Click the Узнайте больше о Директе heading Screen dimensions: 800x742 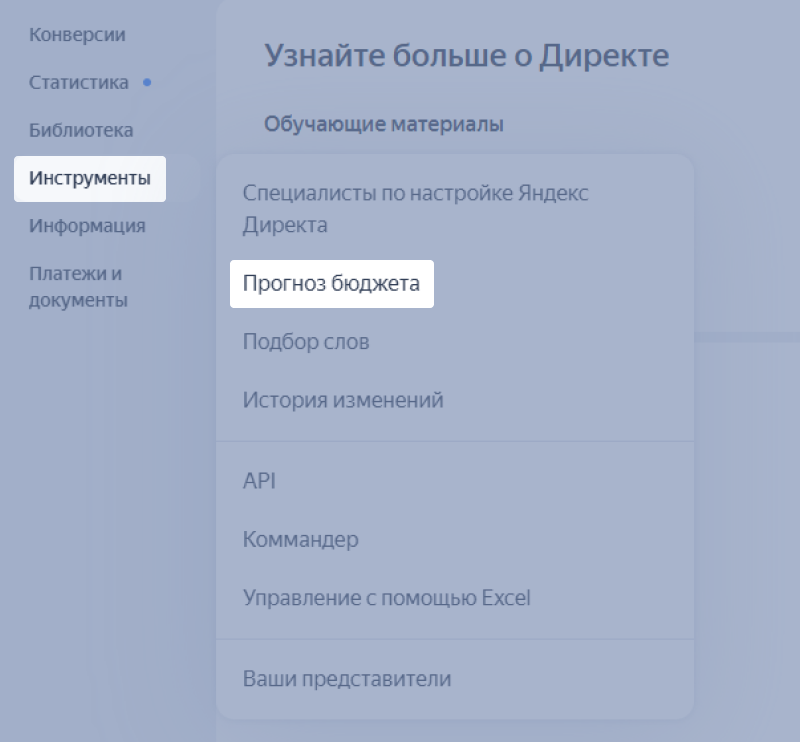coord(467,55)
